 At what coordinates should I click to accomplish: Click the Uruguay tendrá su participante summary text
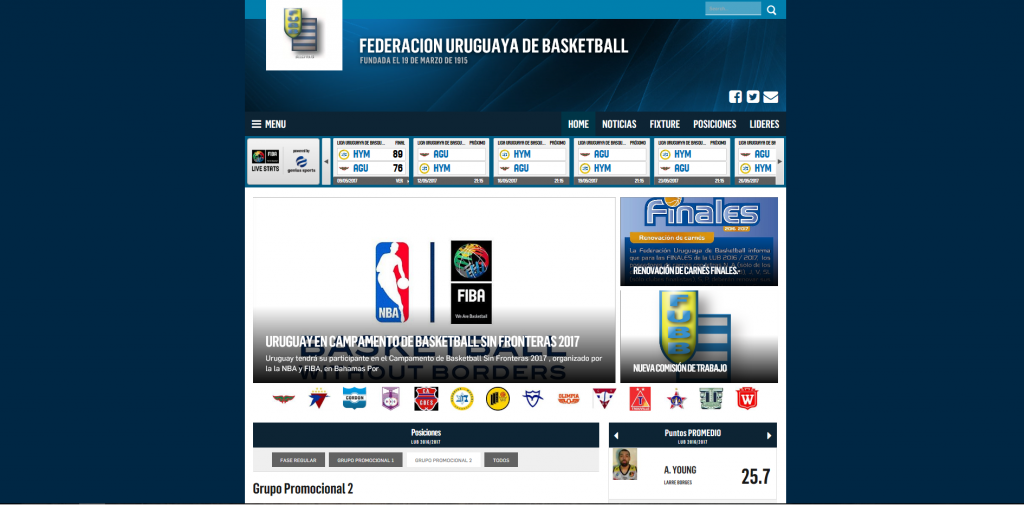pyautogui.click(x=434, y=363)
